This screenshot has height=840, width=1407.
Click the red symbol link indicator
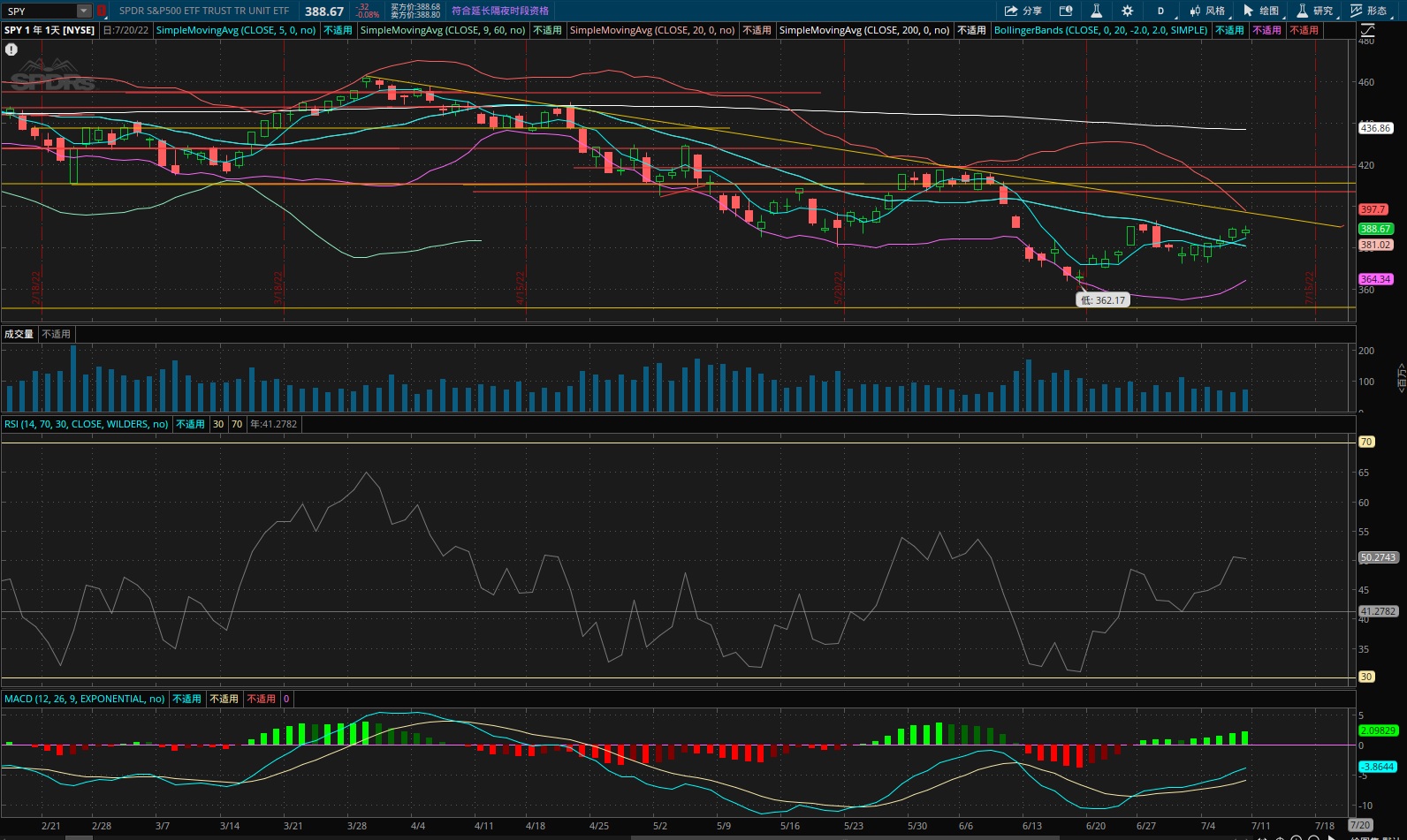102,11
